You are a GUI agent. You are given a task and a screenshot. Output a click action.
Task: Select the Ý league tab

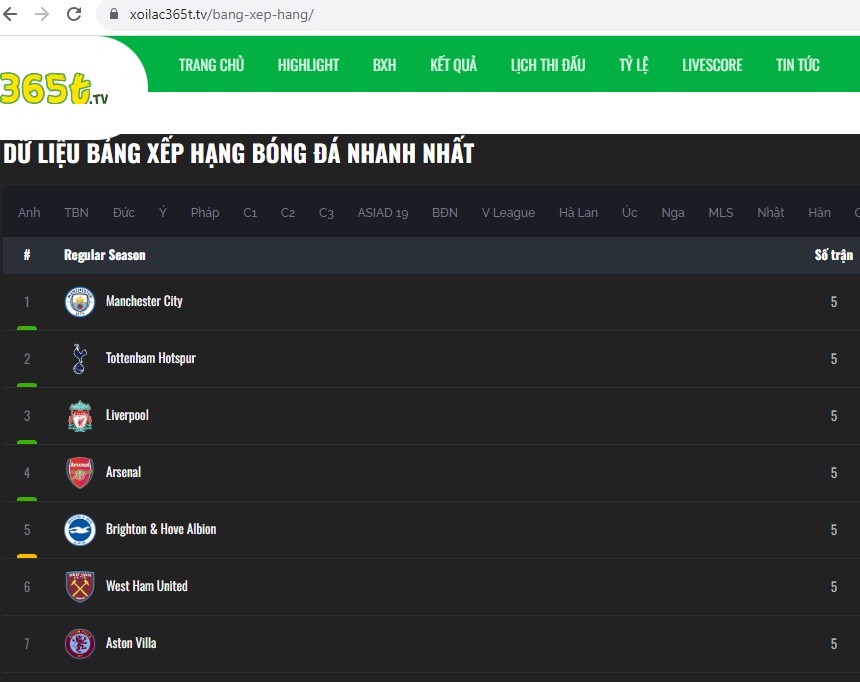click(x=163, y=212)
